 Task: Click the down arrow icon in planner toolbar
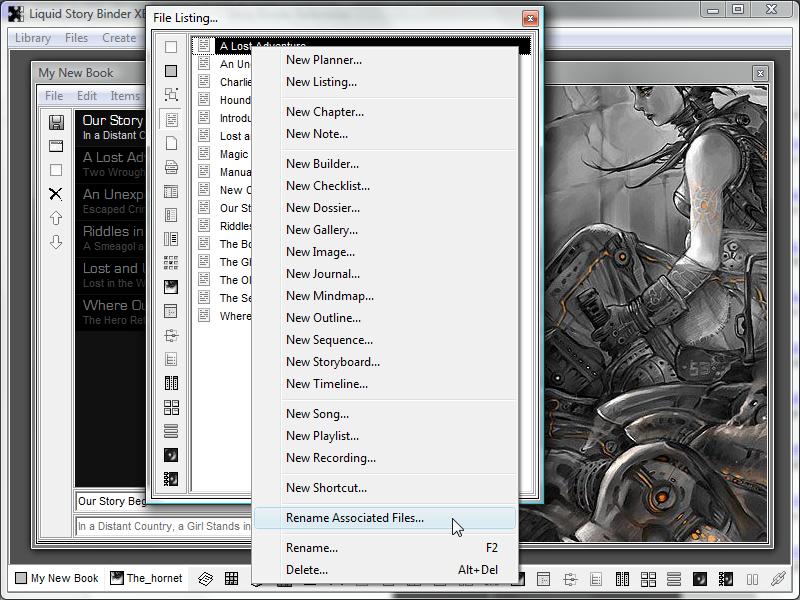tap(56, 242)
